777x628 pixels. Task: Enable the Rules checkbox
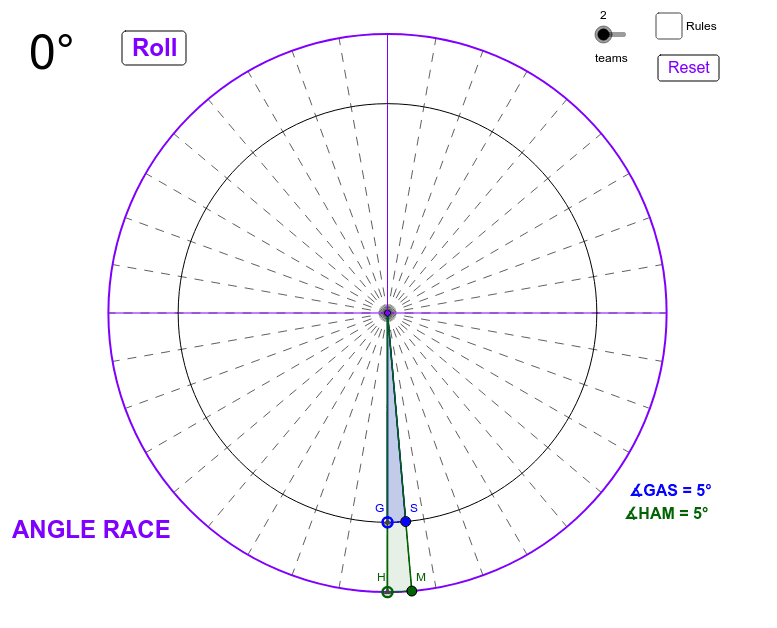click(668, 26)
